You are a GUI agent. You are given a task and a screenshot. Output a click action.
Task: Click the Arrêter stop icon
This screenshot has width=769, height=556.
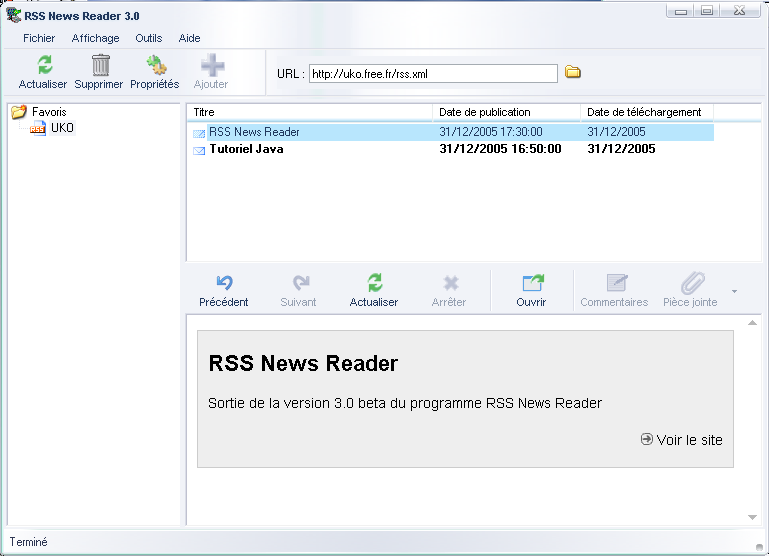tap(451, 283)
